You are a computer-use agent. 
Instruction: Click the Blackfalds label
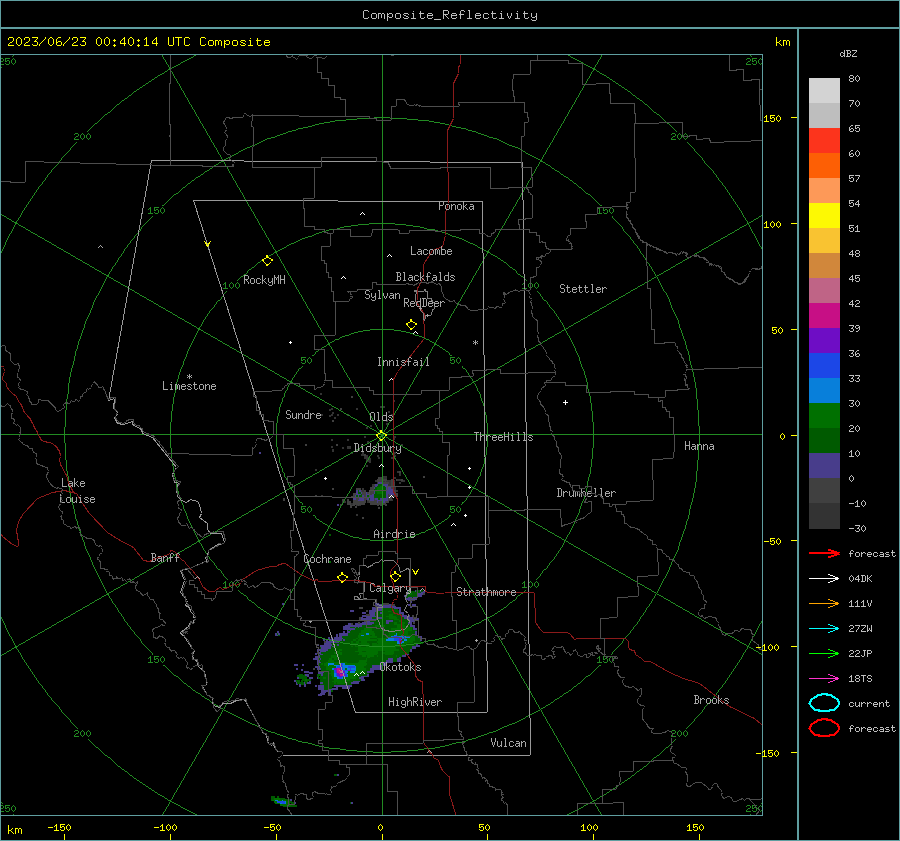tap(425, 277)
